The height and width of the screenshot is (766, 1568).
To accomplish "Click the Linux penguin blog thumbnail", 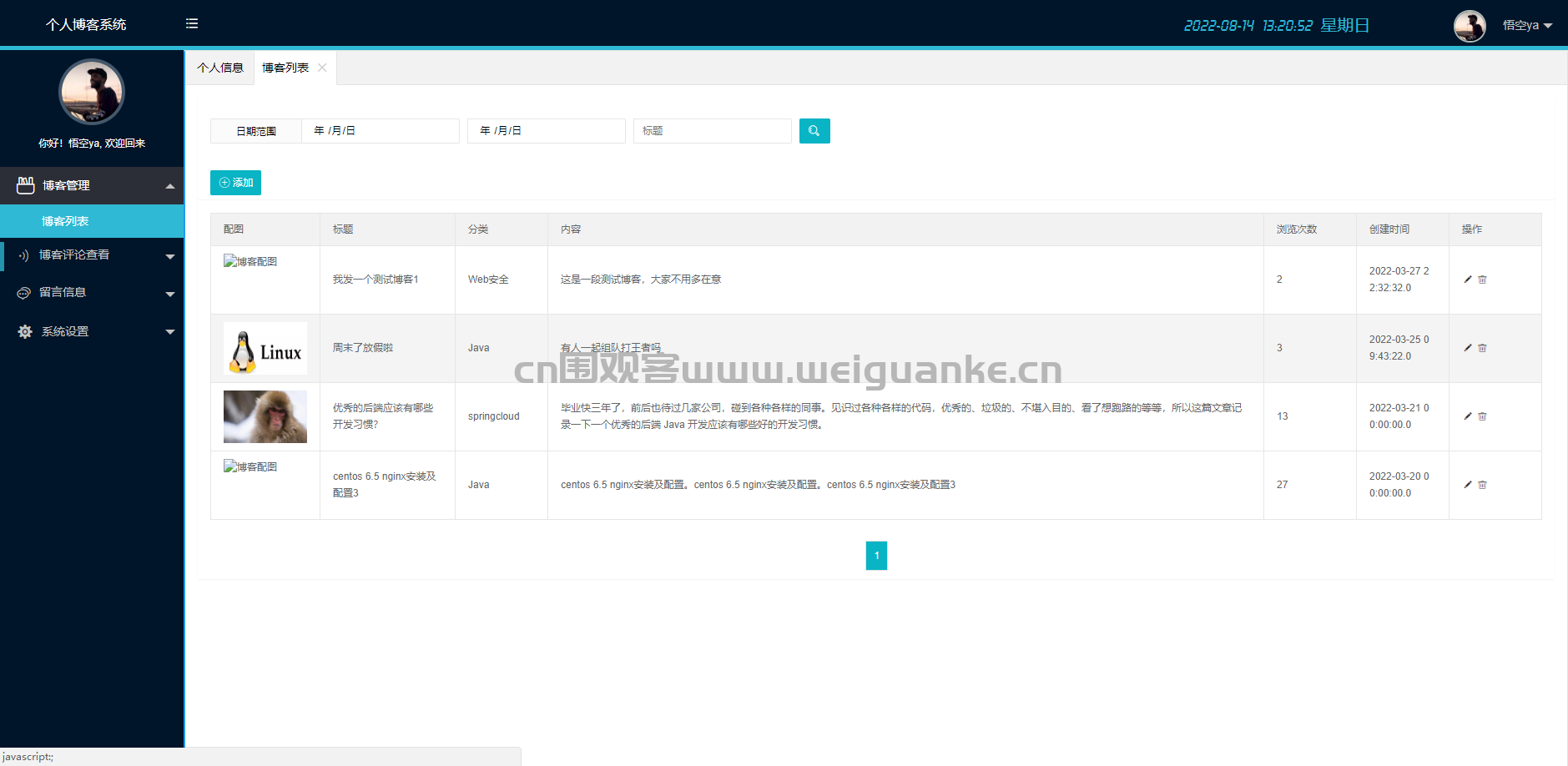I will pos(265,348).
